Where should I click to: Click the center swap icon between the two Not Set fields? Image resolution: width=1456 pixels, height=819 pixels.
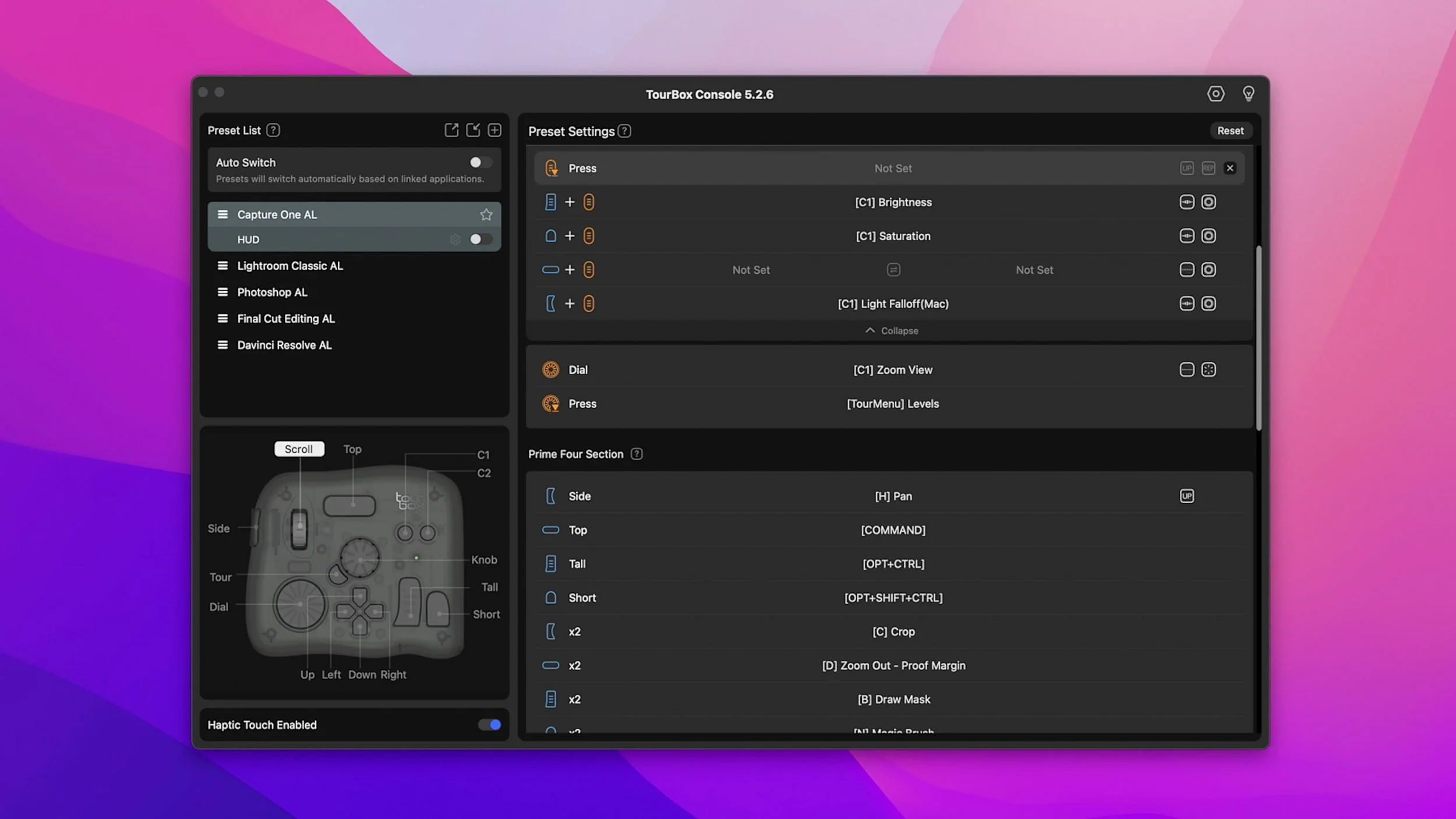(893, 270)
